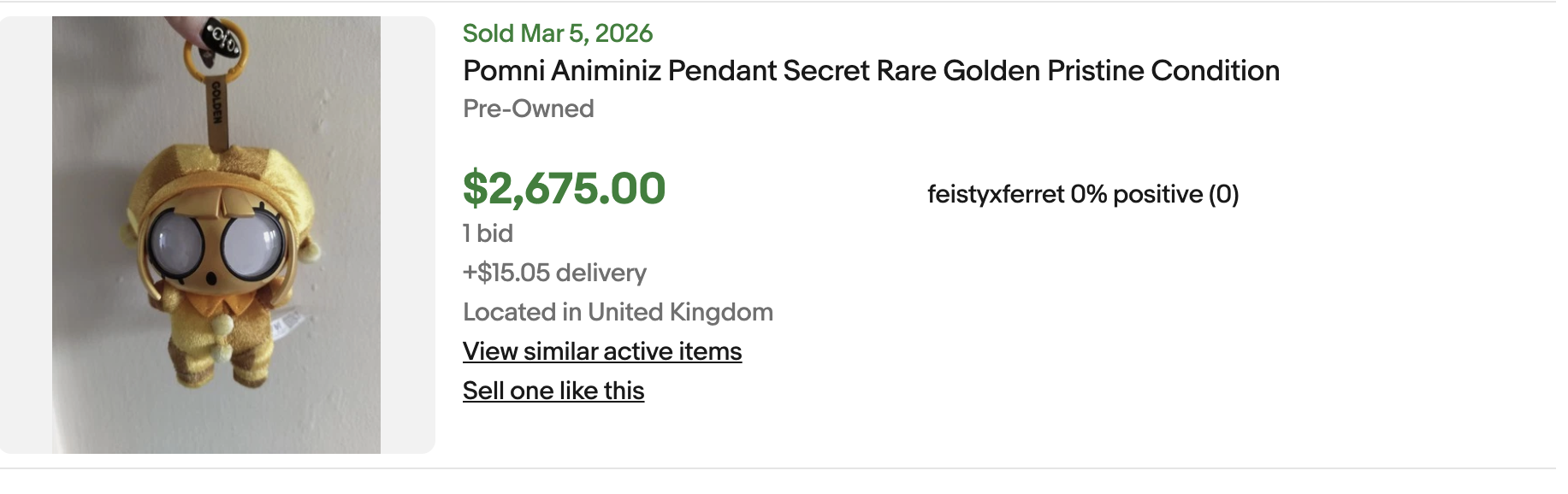The height and width of the screenshot is (494, 1568).
Task: Click the 0% positive (0) feedback score
Action: tap(1154, 195)
